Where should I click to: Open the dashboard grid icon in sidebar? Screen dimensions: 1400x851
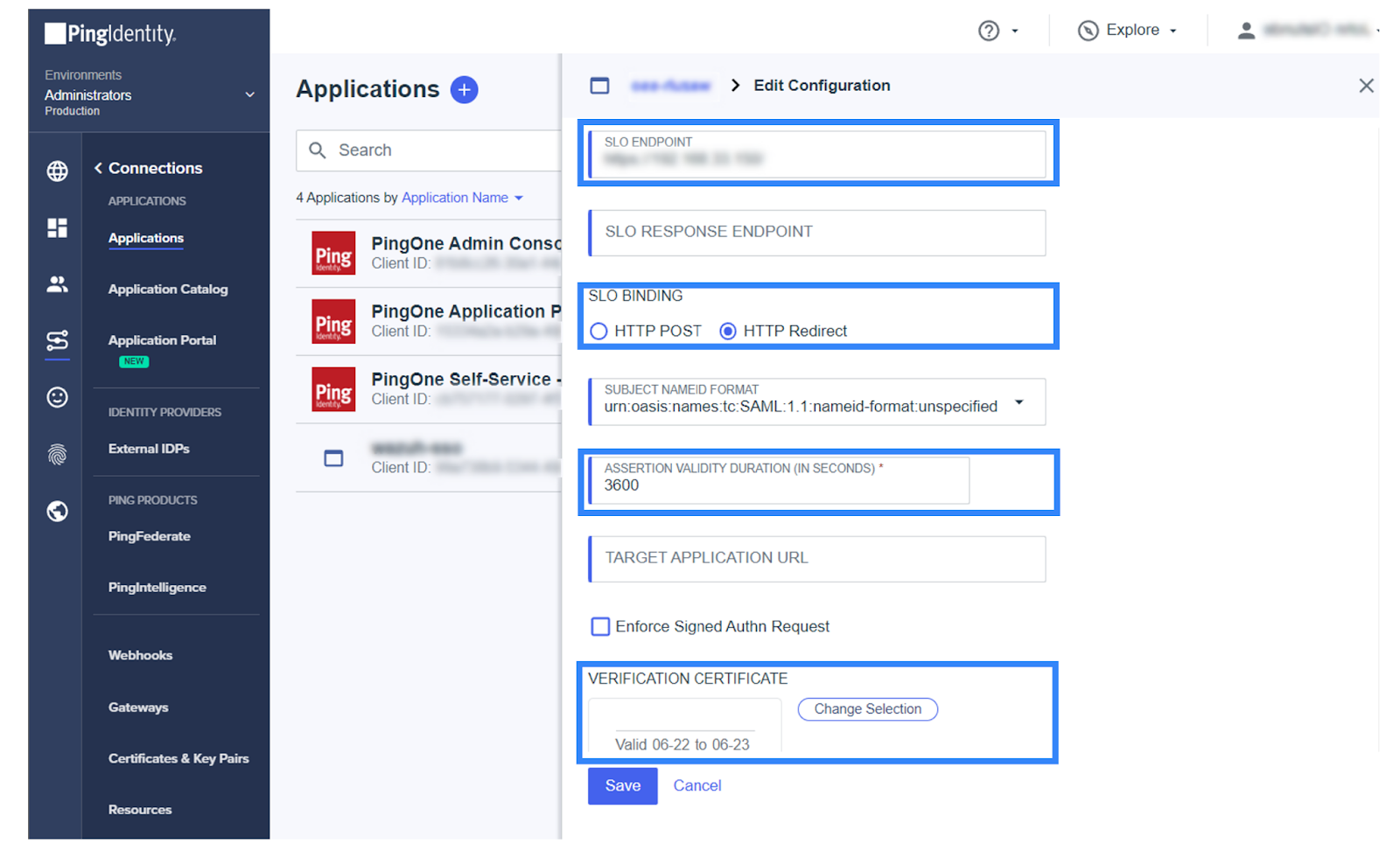coord(58,228)
